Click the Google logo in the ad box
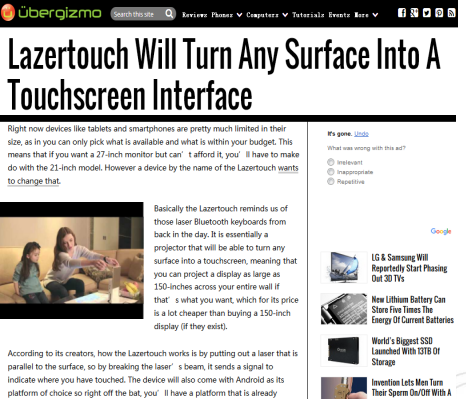 pos(441,231)
